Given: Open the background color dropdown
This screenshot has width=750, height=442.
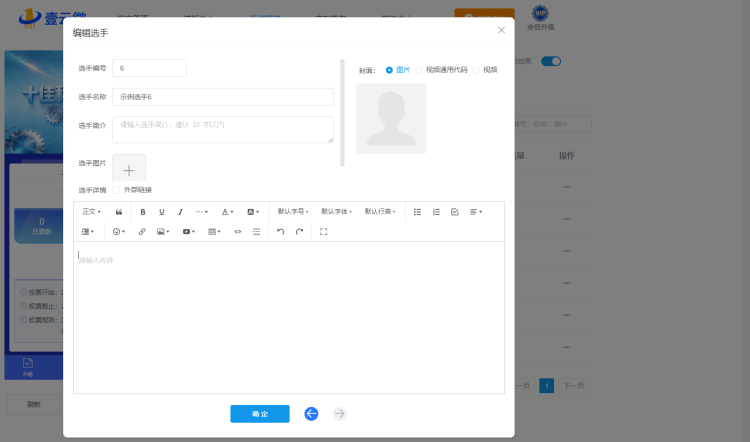Looking at the screenshot, I should (253, 212).
